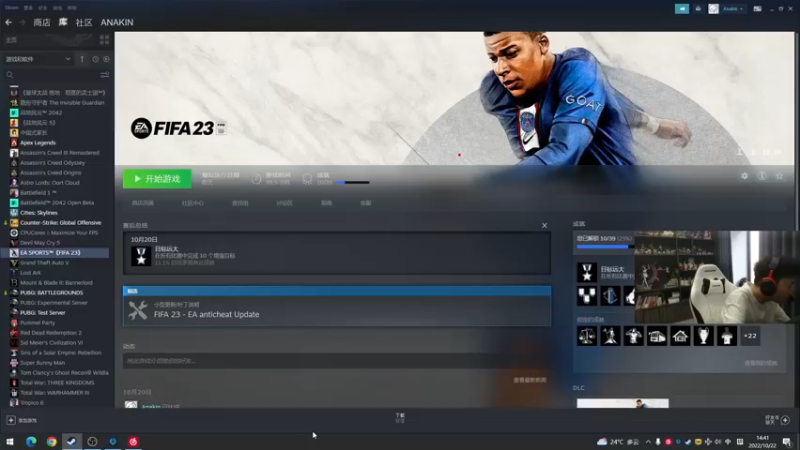Click the user avatar thumbnail
The width and height of the screenshot is (800, 450).
[713, 9]
